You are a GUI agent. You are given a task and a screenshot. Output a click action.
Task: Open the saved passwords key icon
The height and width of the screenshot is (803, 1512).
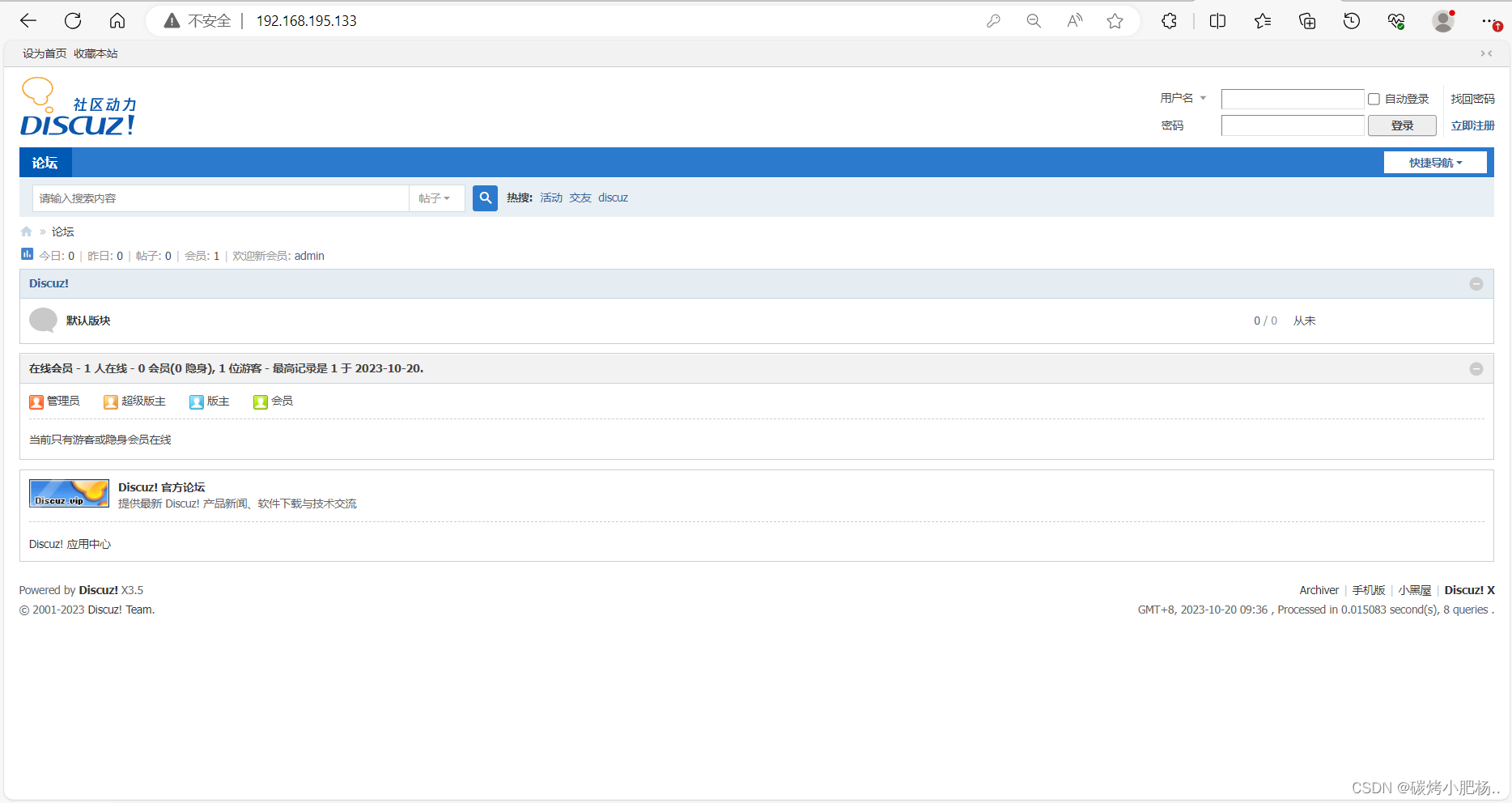click(993, 21)
